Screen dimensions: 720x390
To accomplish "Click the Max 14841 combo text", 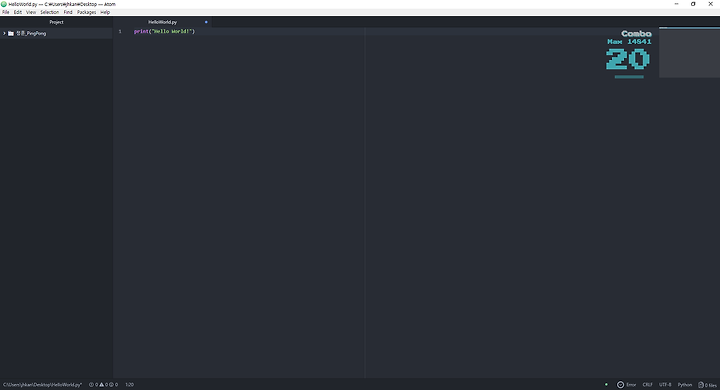I will (x=629, y=42).
